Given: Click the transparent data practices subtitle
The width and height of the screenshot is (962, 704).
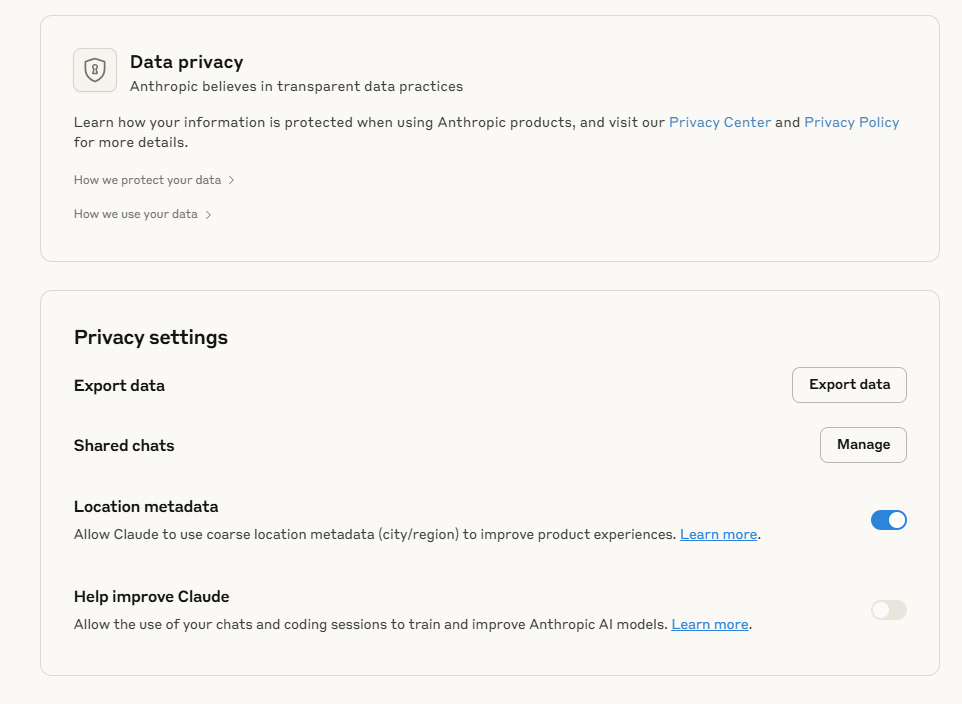Looking at the screenshot, I should click(x=296, y=87).
